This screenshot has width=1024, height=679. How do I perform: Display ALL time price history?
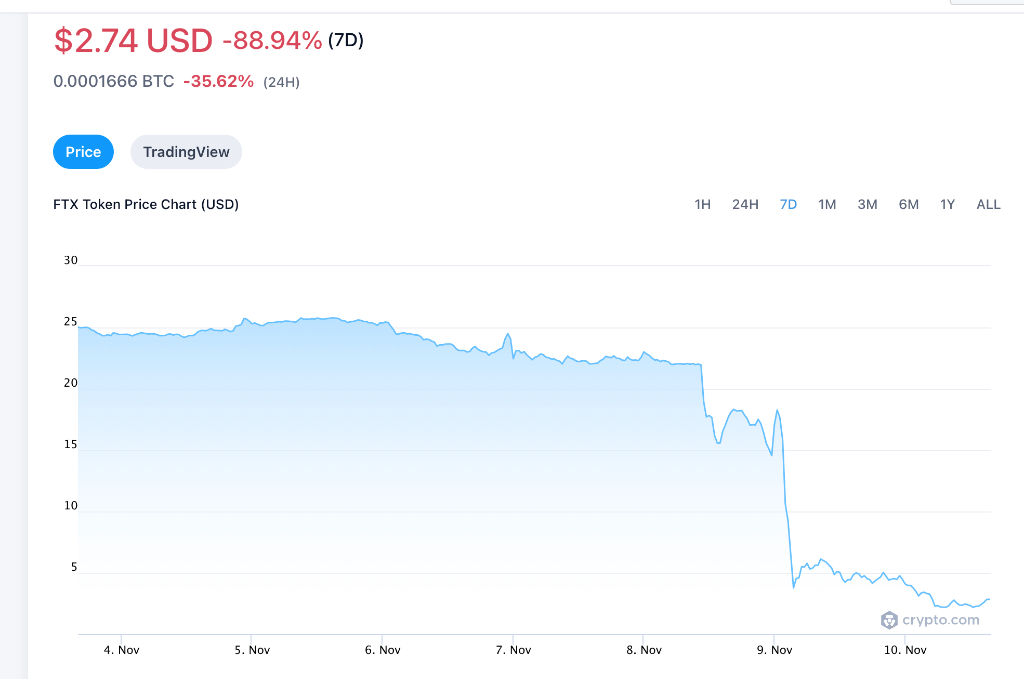[988, 204]
